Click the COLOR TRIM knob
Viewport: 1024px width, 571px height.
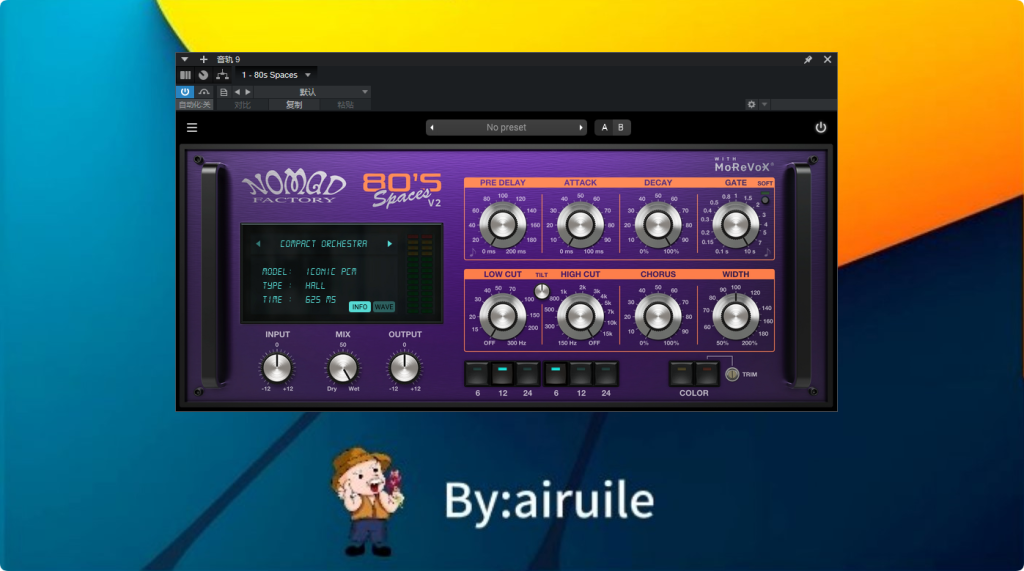pyautogui.click(x=732, y=374)
